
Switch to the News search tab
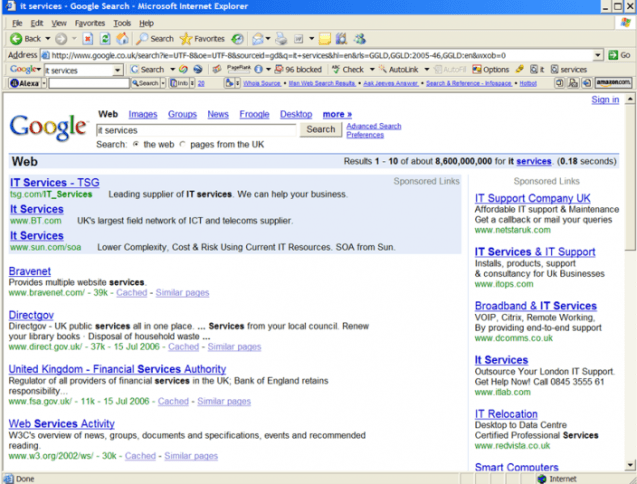coord(218,115)
